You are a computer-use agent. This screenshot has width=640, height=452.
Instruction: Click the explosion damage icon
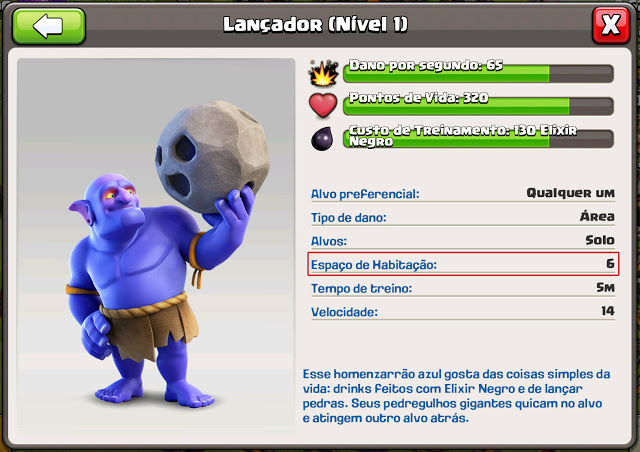(x=323, y=73)
